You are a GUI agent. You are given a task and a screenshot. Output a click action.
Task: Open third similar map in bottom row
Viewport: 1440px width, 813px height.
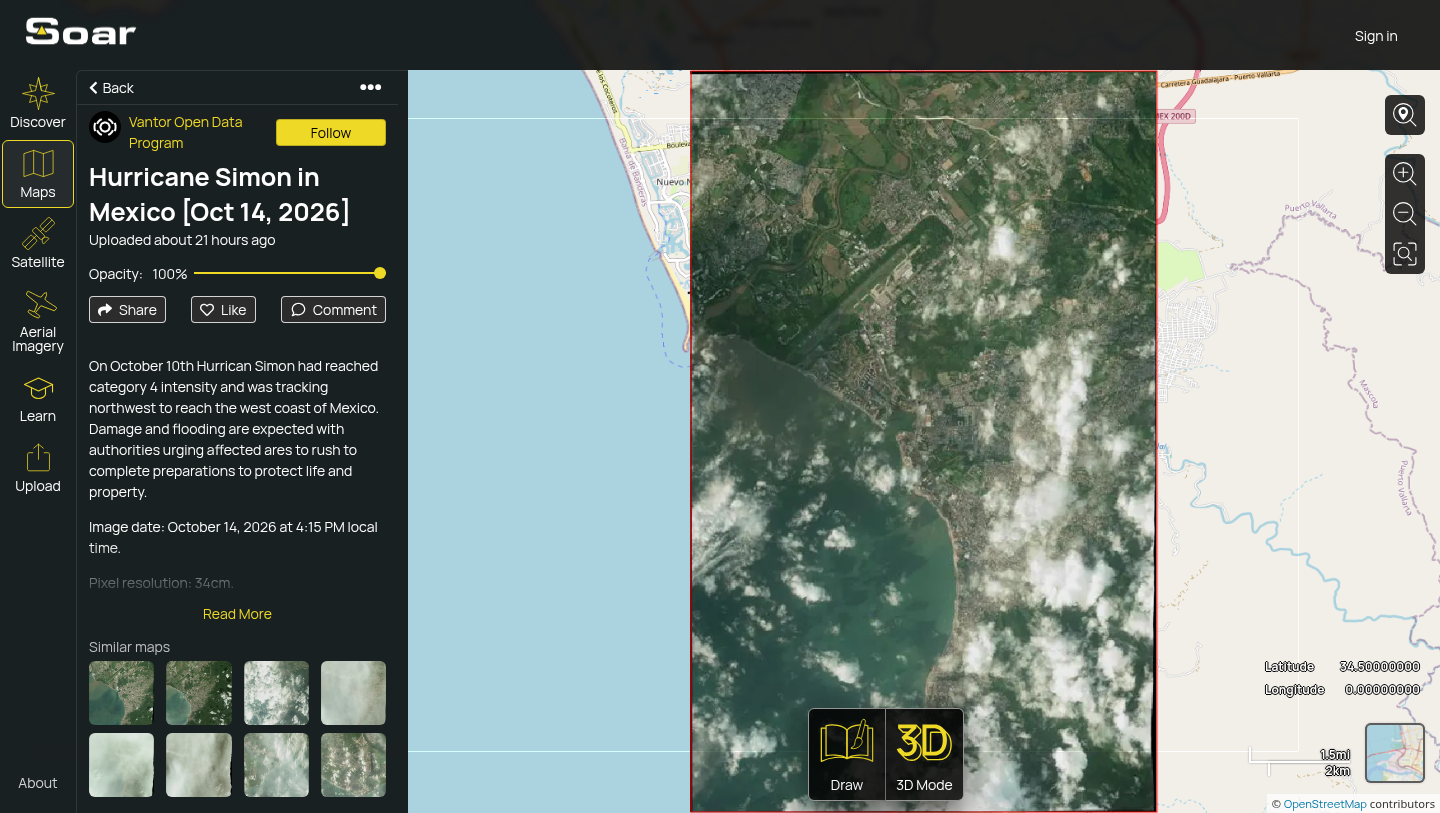click(276, 765)
